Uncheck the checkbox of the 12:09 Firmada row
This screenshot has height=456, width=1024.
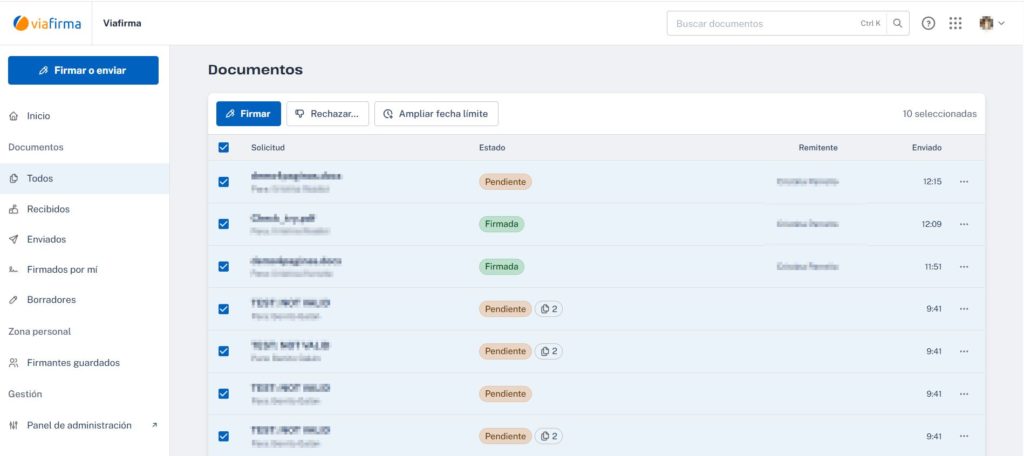click(223, 224)
